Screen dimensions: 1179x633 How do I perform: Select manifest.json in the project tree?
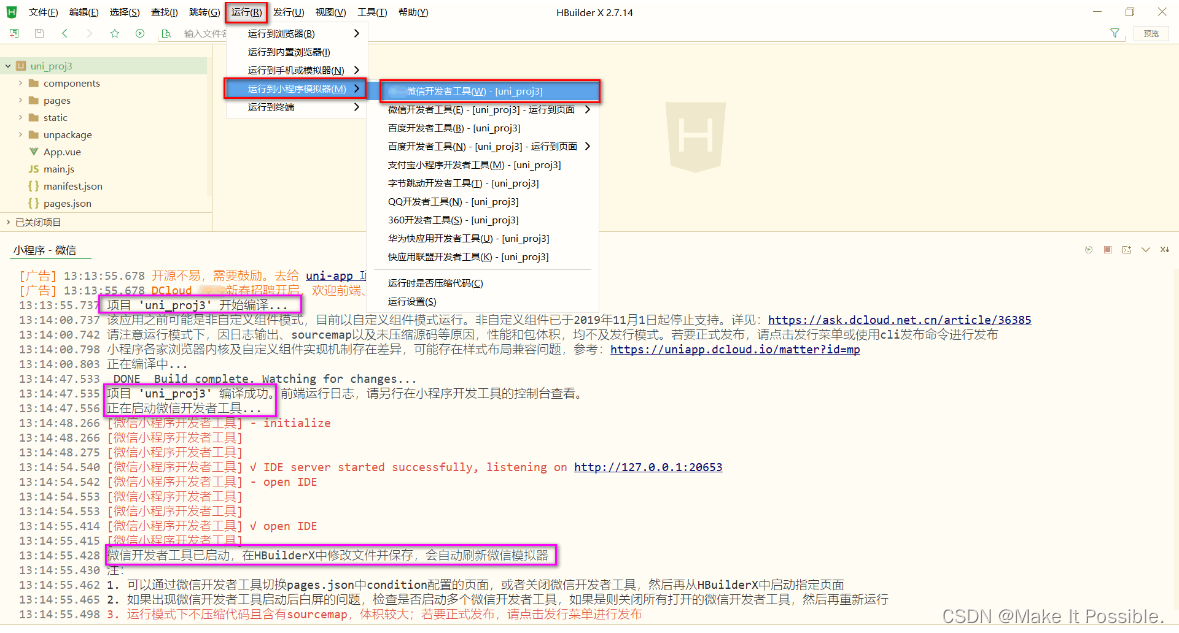(x=70, y=186)
